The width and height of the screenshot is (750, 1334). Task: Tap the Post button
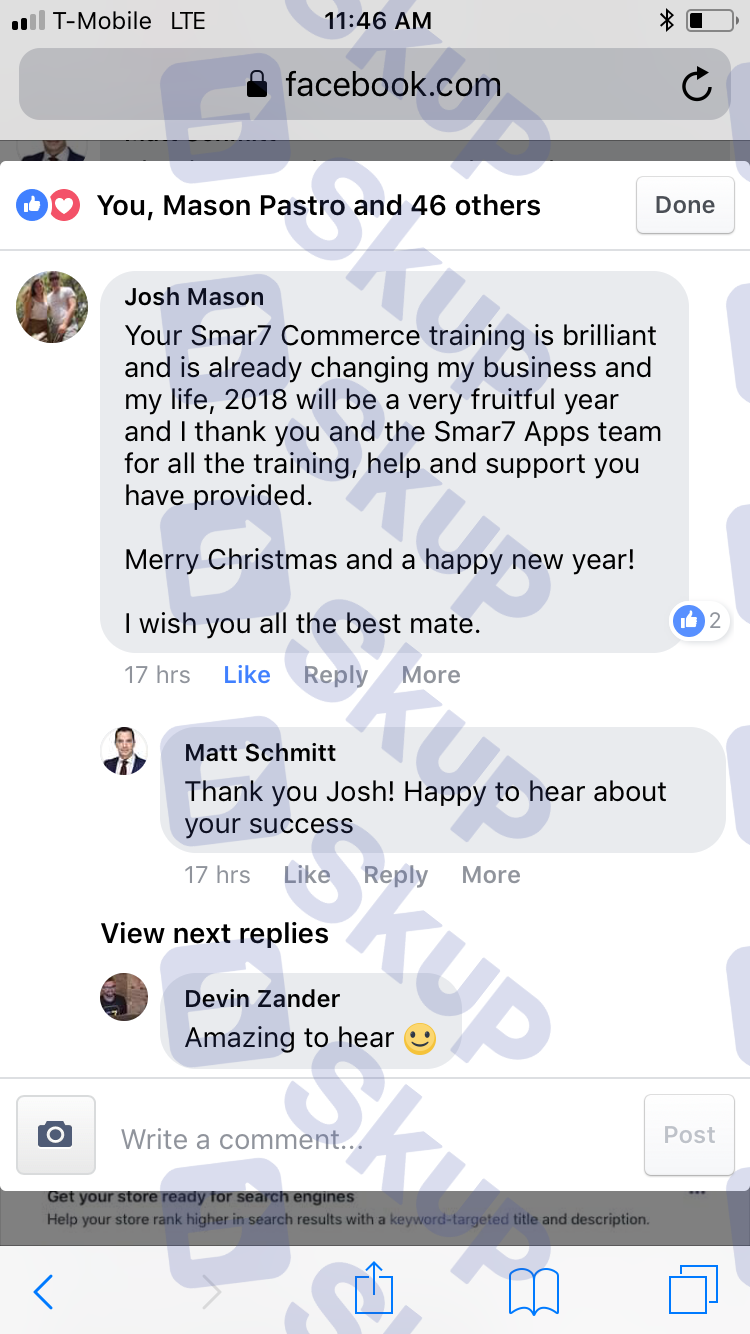click(x=690, y=1135)
